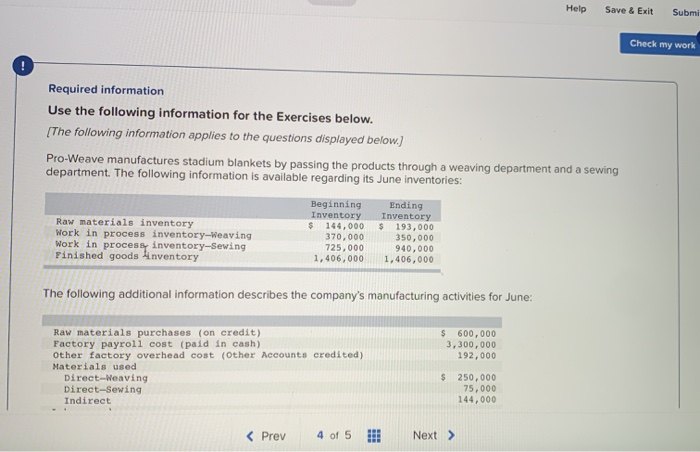Click the value 350,000 in Weaving row
Viewport: 700px width, 452px height.
[414, 238]
